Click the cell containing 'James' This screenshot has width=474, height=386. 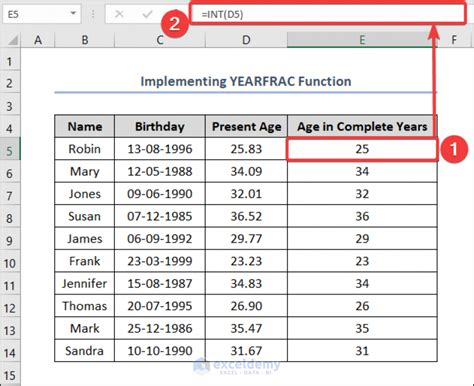coord(85,239)
